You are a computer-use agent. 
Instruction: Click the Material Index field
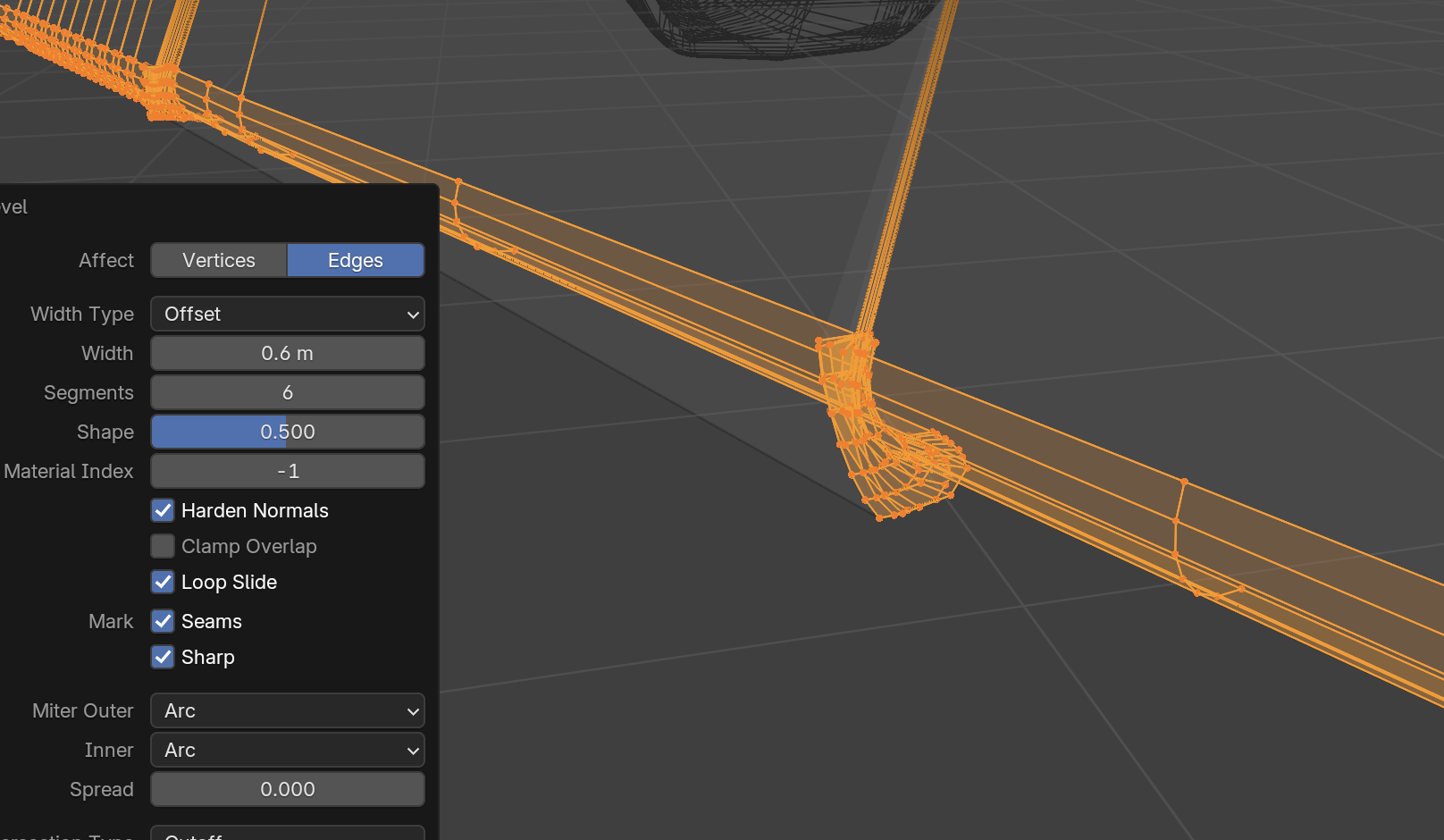click(x=287, y=471)
